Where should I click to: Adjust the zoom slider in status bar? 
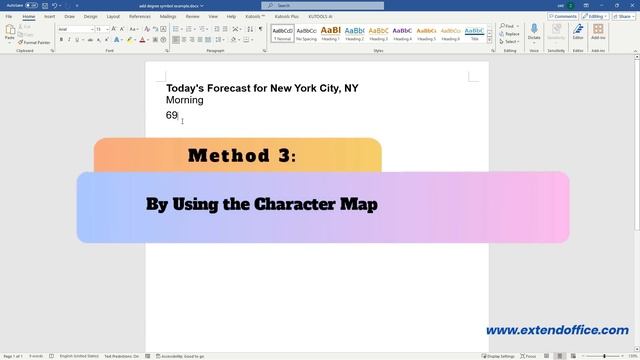click(x=604, y=356)
